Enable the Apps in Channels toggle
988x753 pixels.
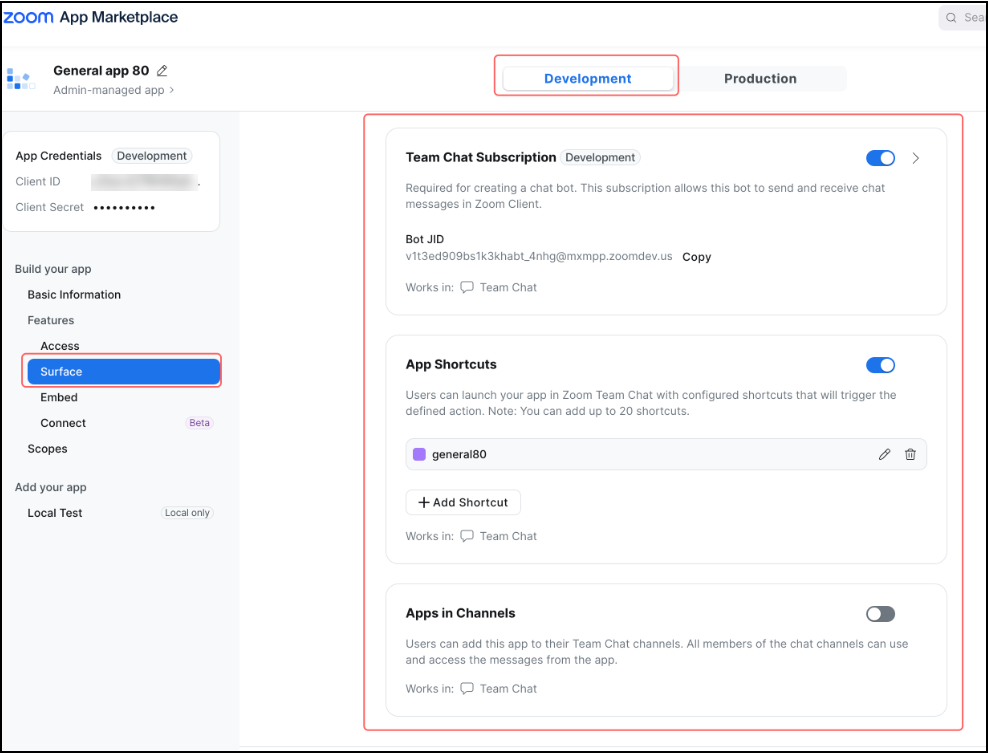click(x=880, y=614)
